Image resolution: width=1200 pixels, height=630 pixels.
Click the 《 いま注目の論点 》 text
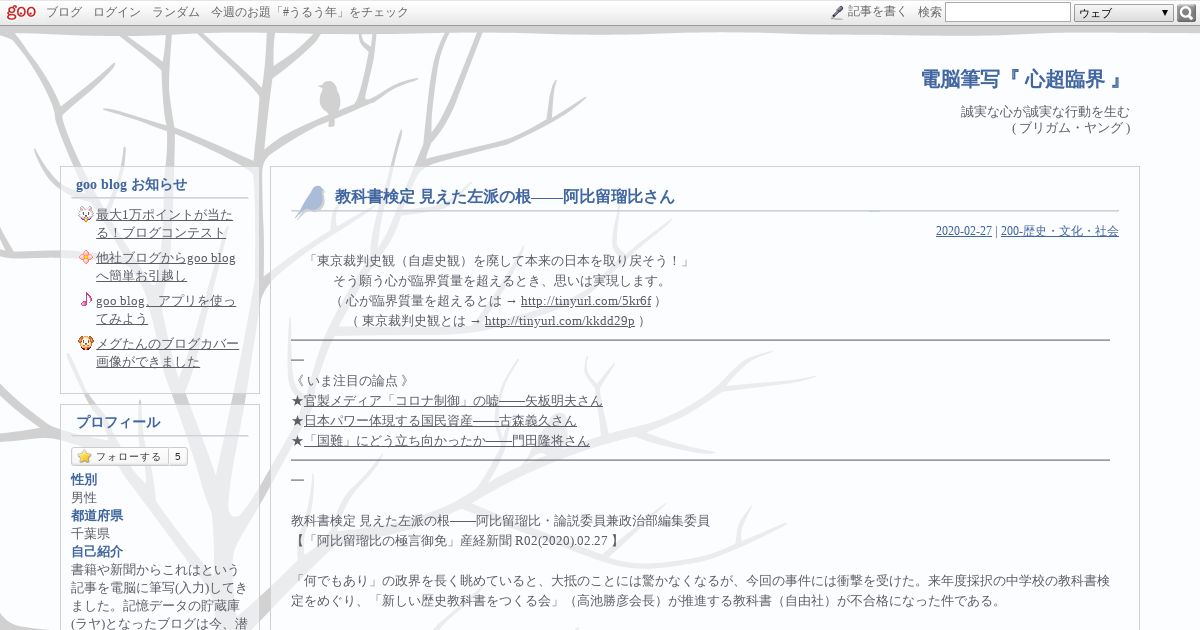point(350,381)
